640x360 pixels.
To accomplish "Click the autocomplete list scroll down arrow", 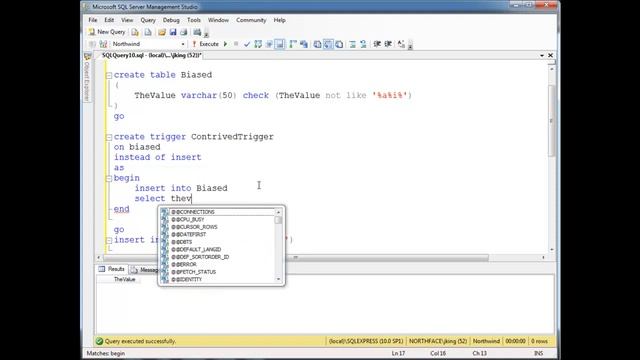I will [278, 279].
